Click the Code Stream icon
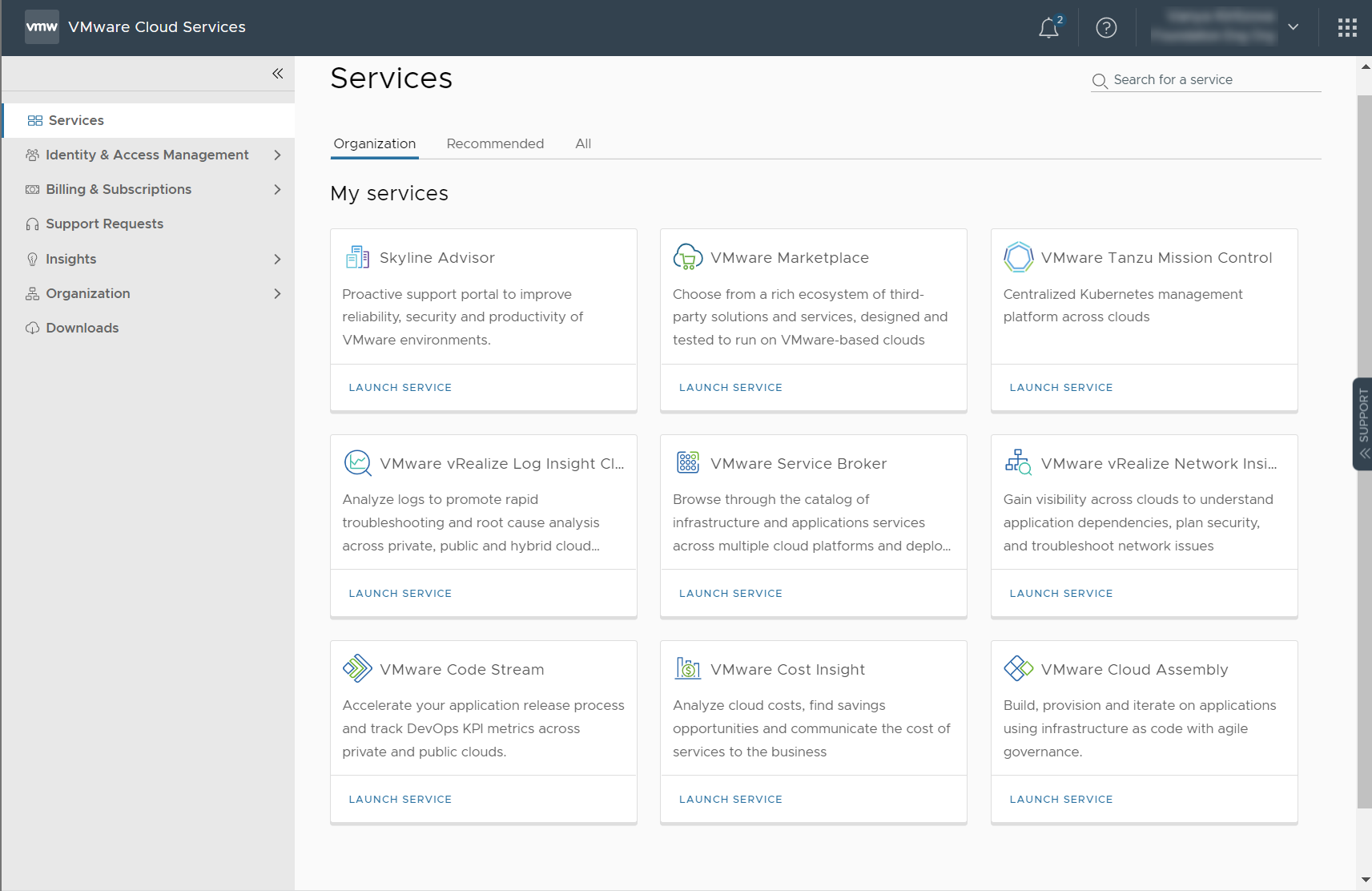Viewport: 1372px width, 891px height. (357, 668)
